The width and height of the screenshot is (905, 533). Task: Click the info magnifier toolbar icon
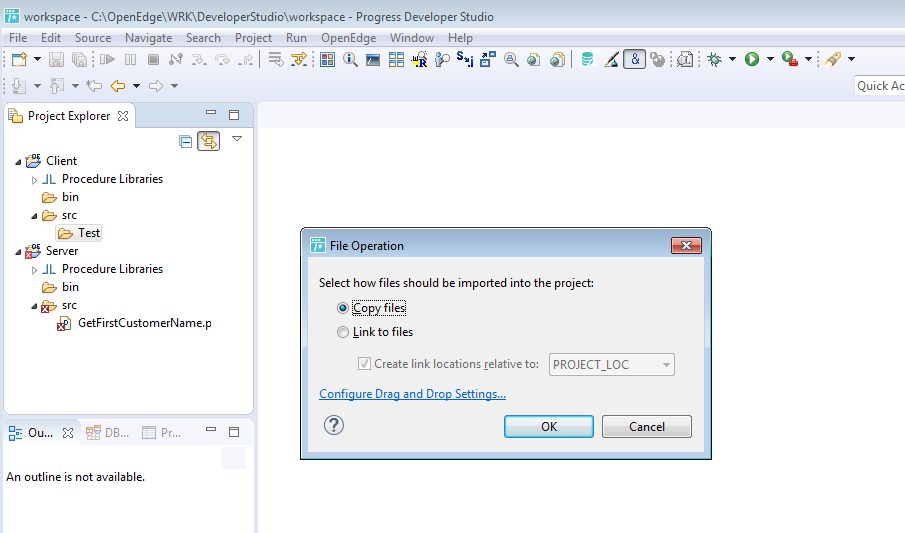[x=350, y=59]
